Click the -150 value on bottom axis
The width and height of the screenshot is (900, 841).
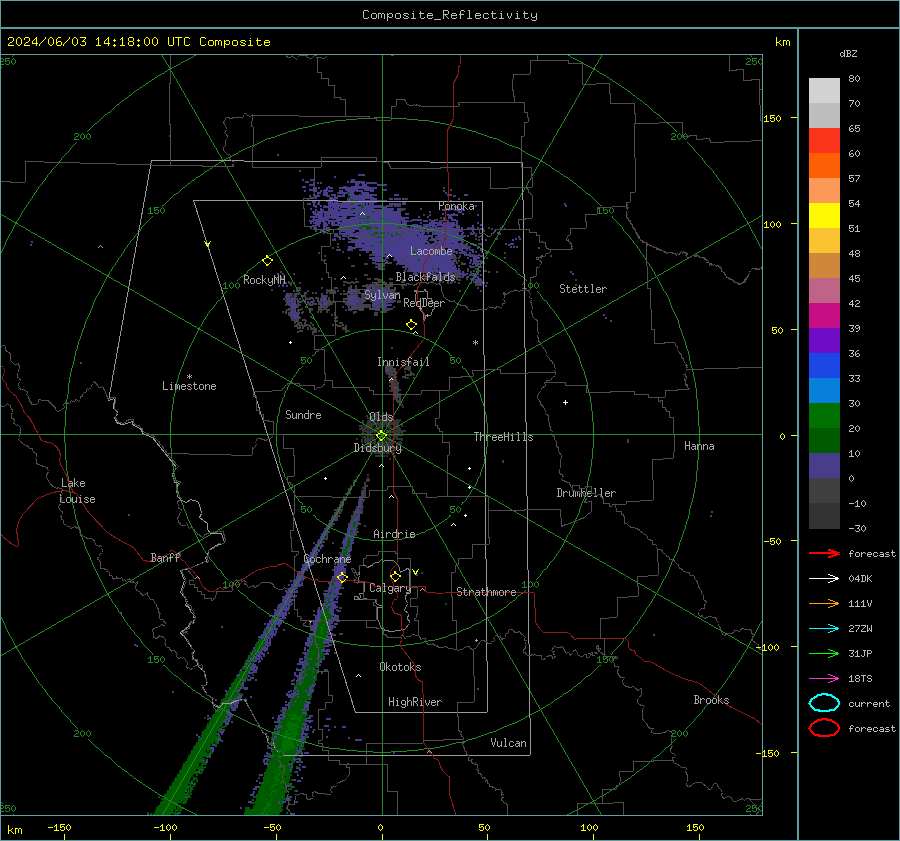coord(59,827)
